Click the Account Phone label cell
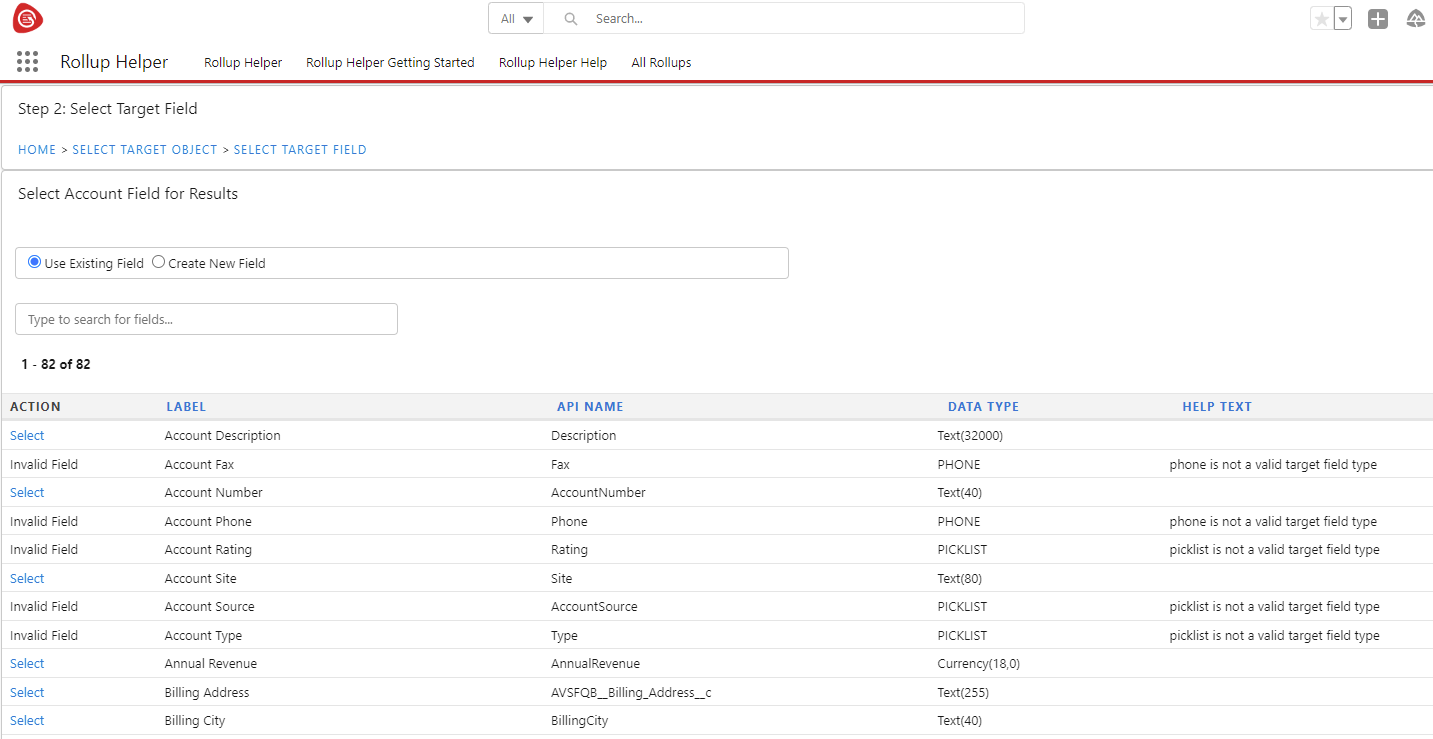The width and height of the screenshot is (1433, 739). coord(208,522)
